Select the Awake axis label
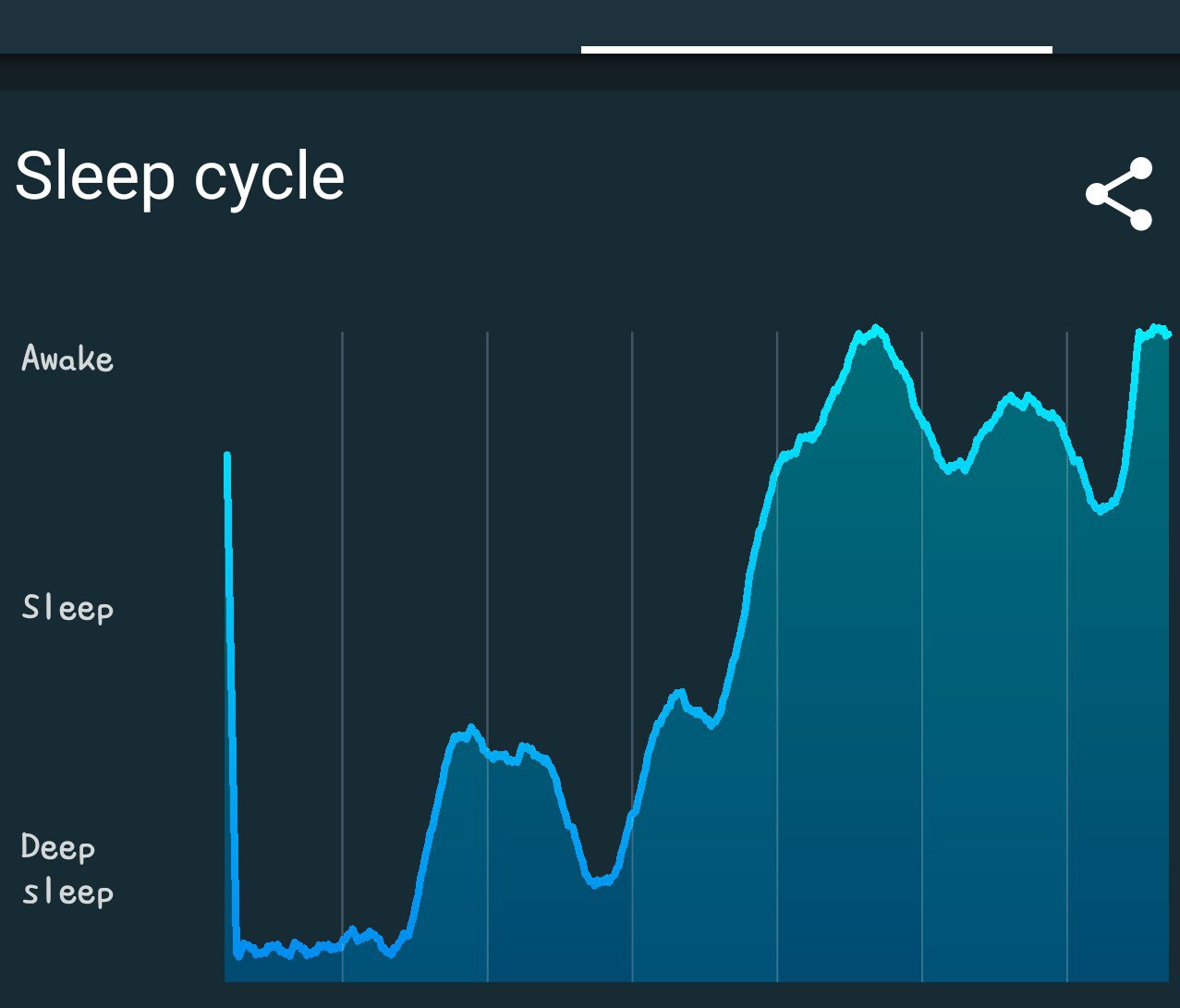This screenshot has height=1008, width=1180. tap(67, 358)
